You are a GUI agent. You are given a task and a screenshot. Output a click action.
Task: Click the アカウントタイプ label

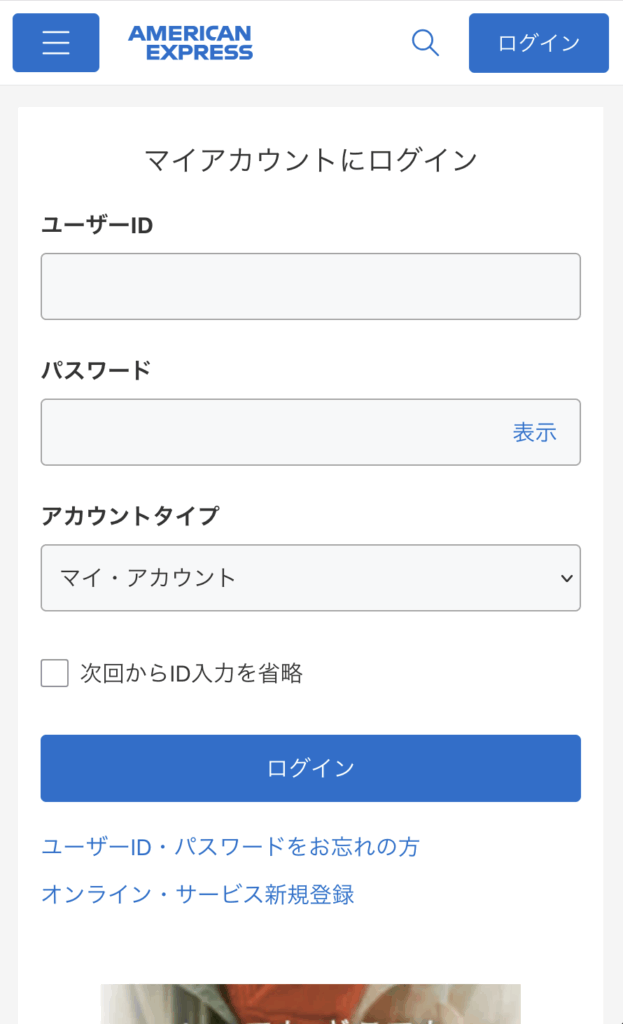tap(130, 516)
